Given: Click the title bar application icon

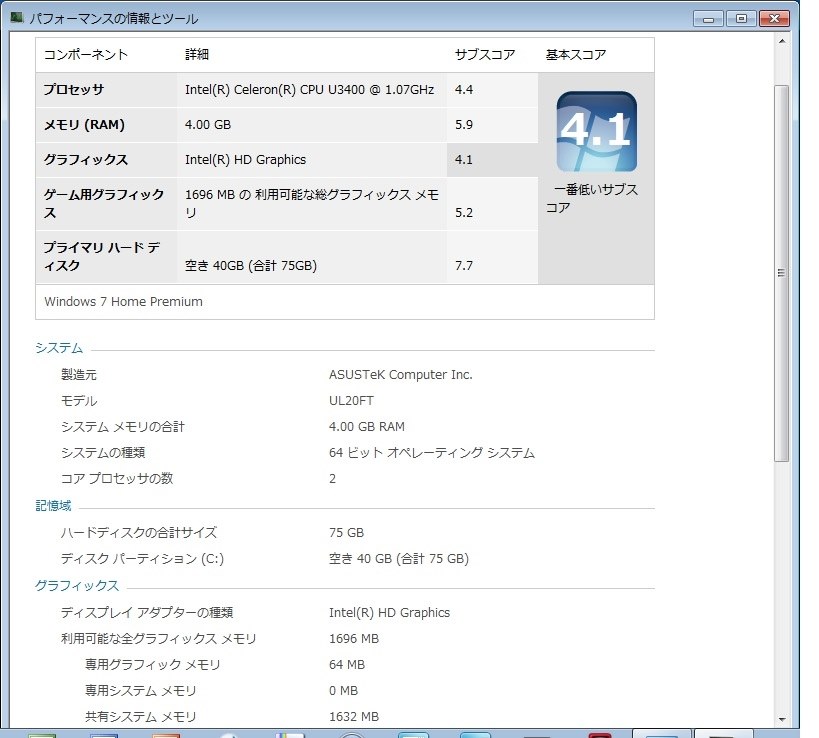Looking at the screenshot, I should click(x=17, y=18).
